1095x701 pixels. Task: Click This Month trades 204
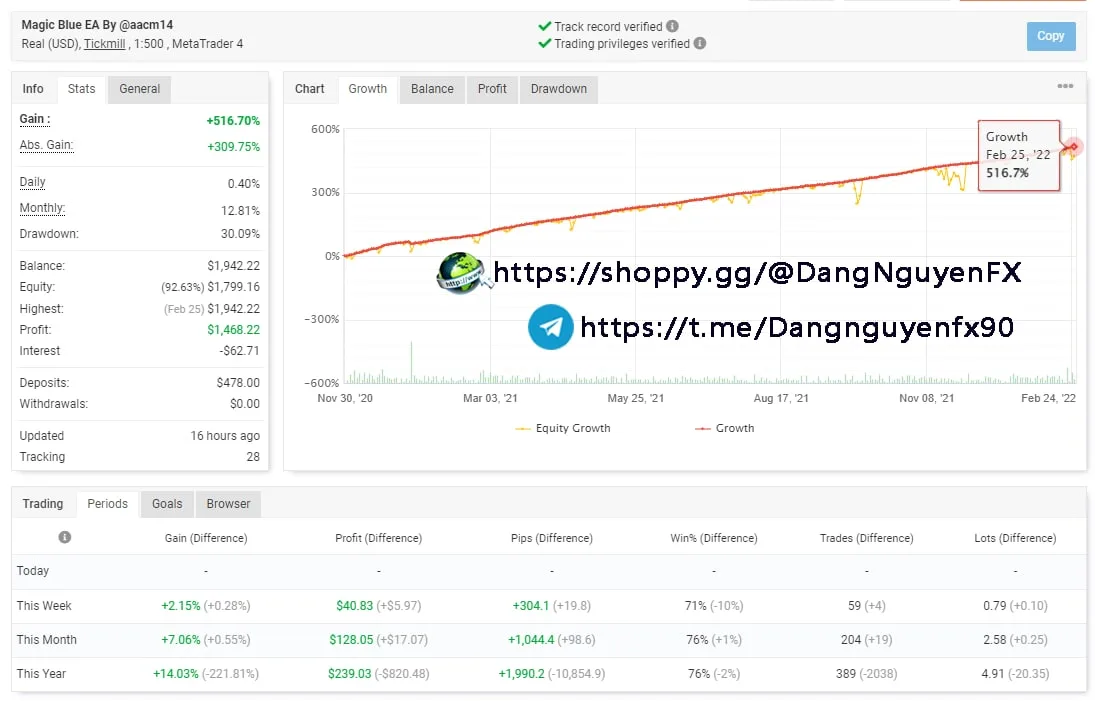[x=851, y=640]
